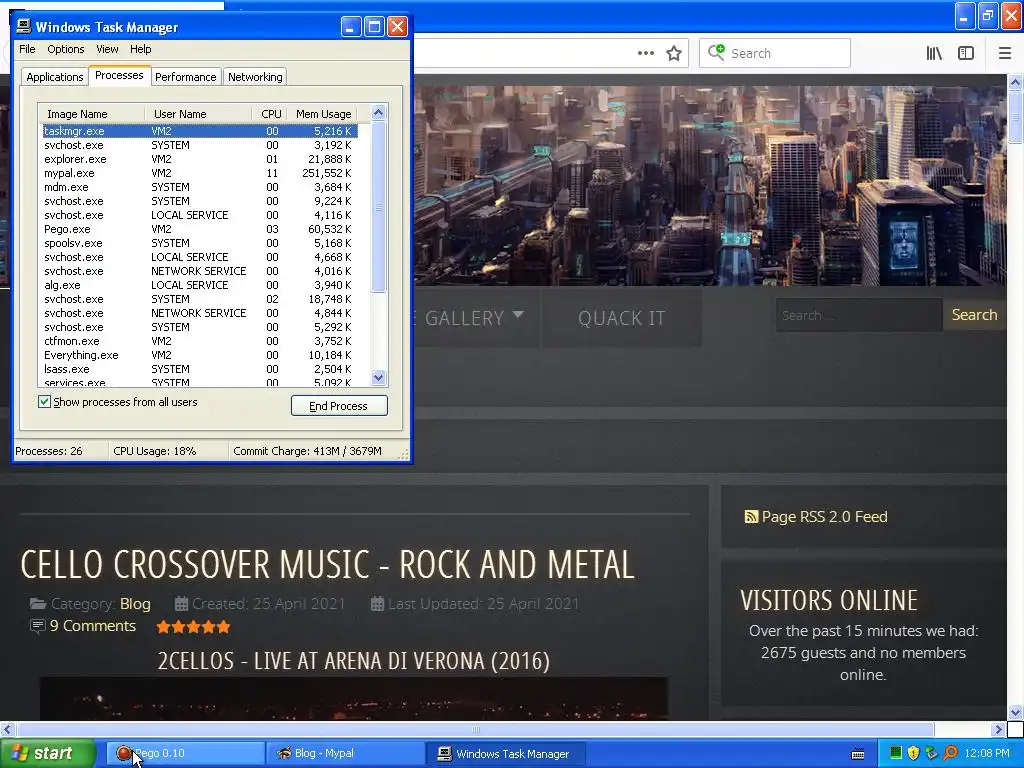Image resolution: width=1024 pixels, height=768 pixels.
Task: Click browser page scroll-down arrow
Action: click(1015, 712)
